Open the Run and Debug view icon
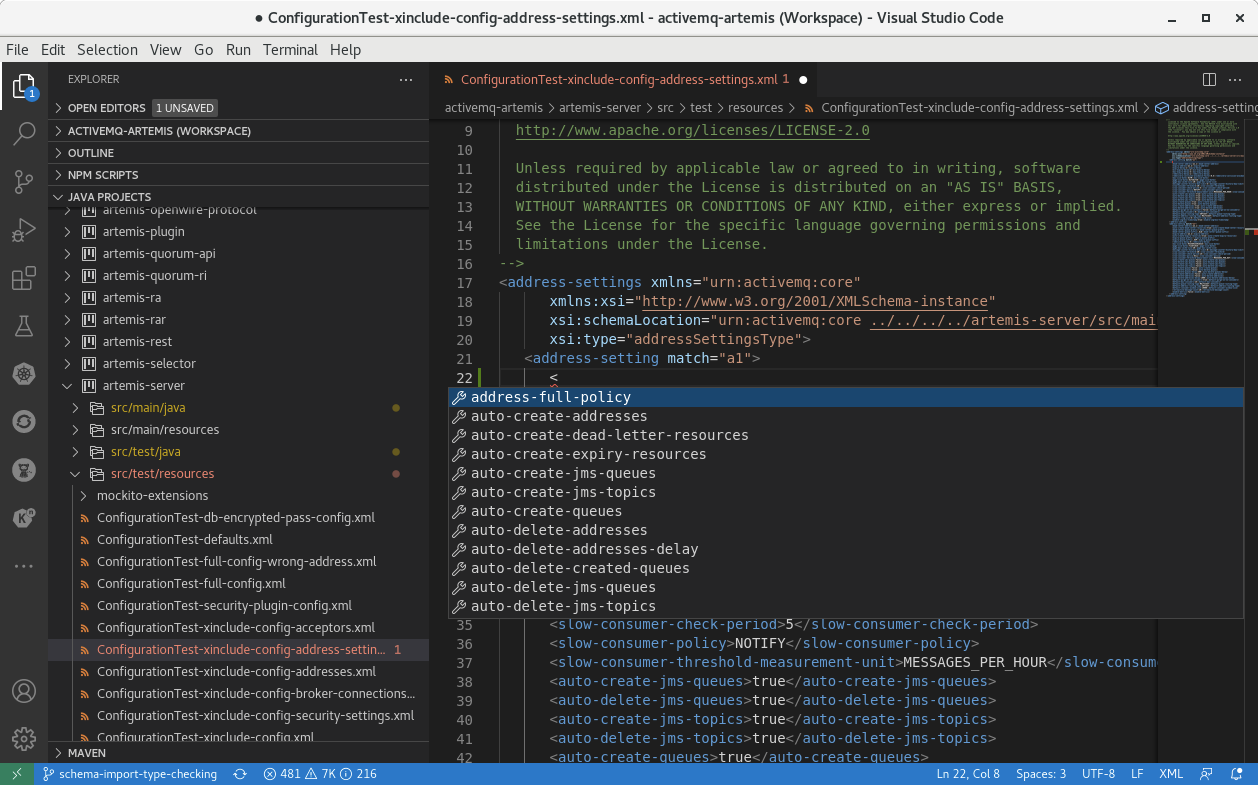The height and width of the screenshot is (785, 1258). [x=24, y=230]
